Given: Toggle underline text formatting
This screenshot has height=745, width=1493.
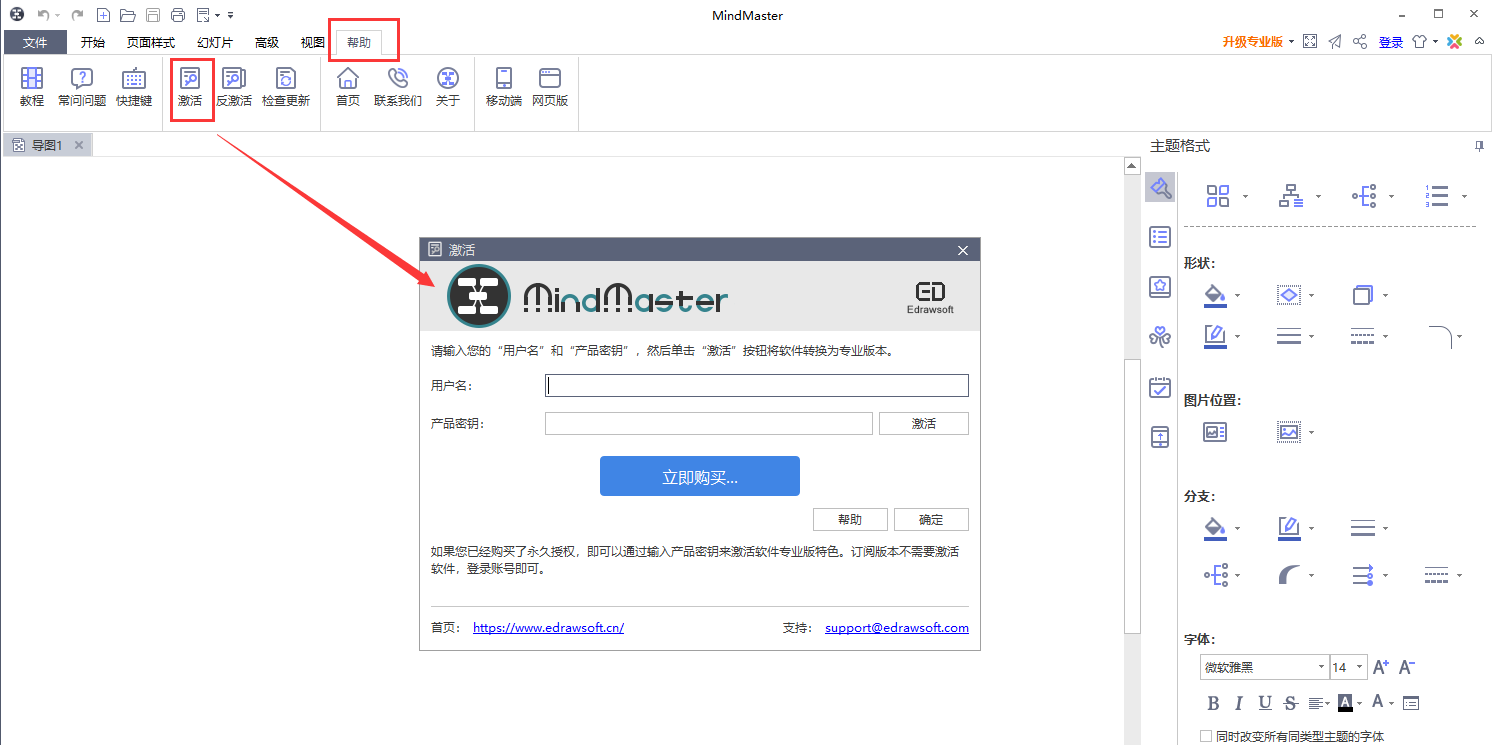Looking at the screenshot, I should pos(1265,703).
